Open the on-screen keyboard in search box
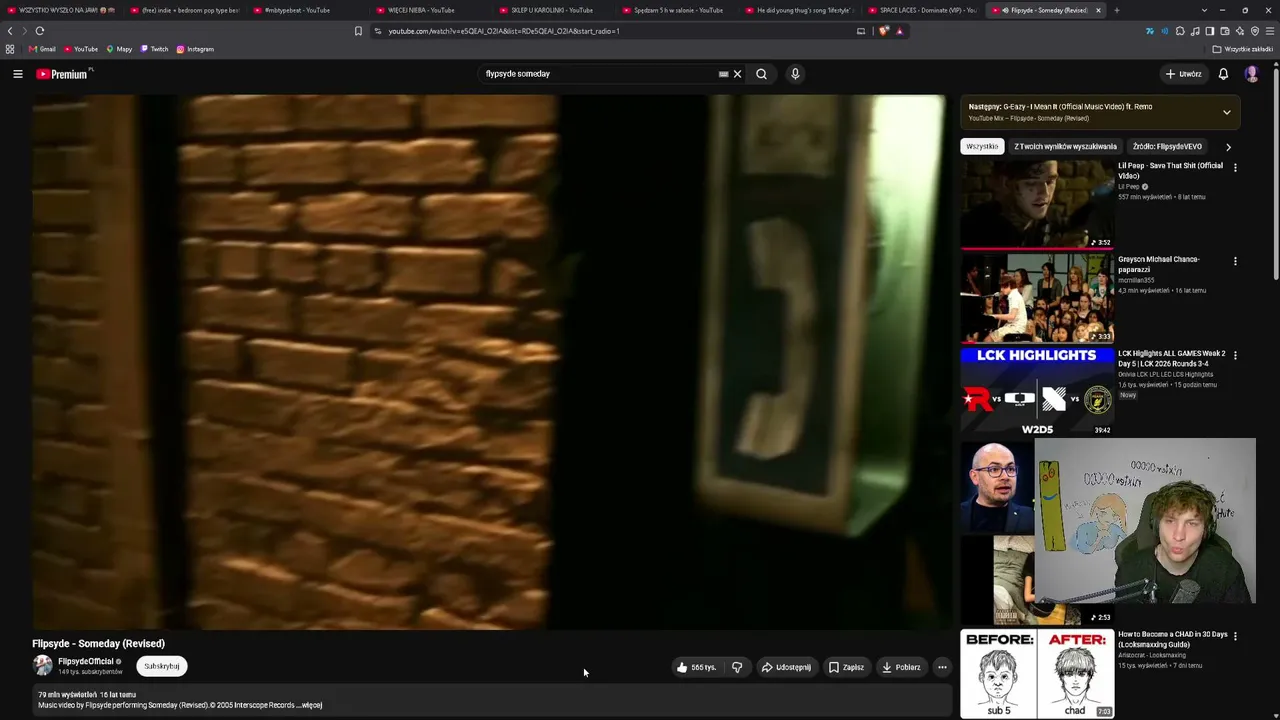 [x=723, y=74]
